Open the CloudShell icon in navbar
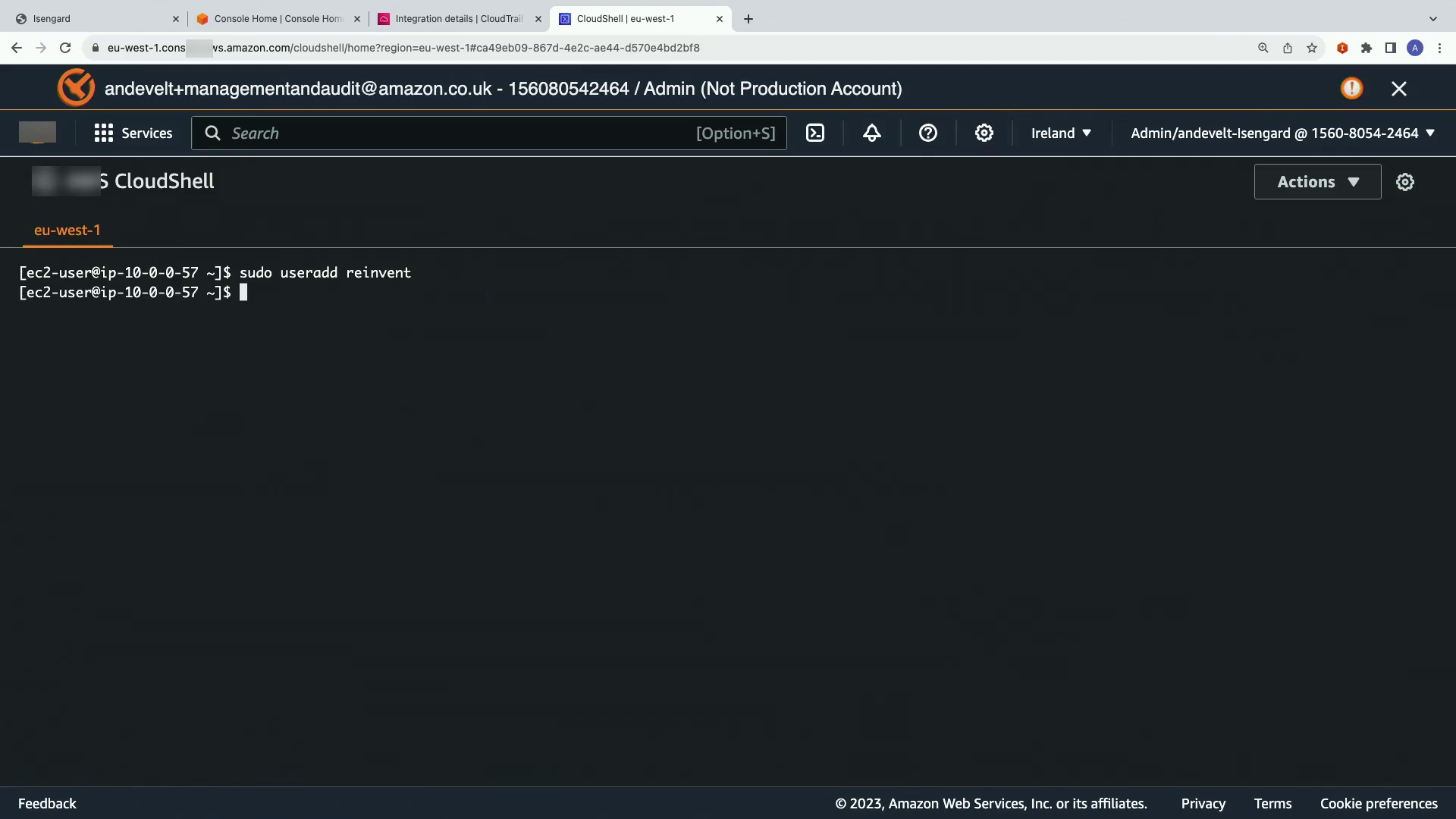 pos(815,133)
